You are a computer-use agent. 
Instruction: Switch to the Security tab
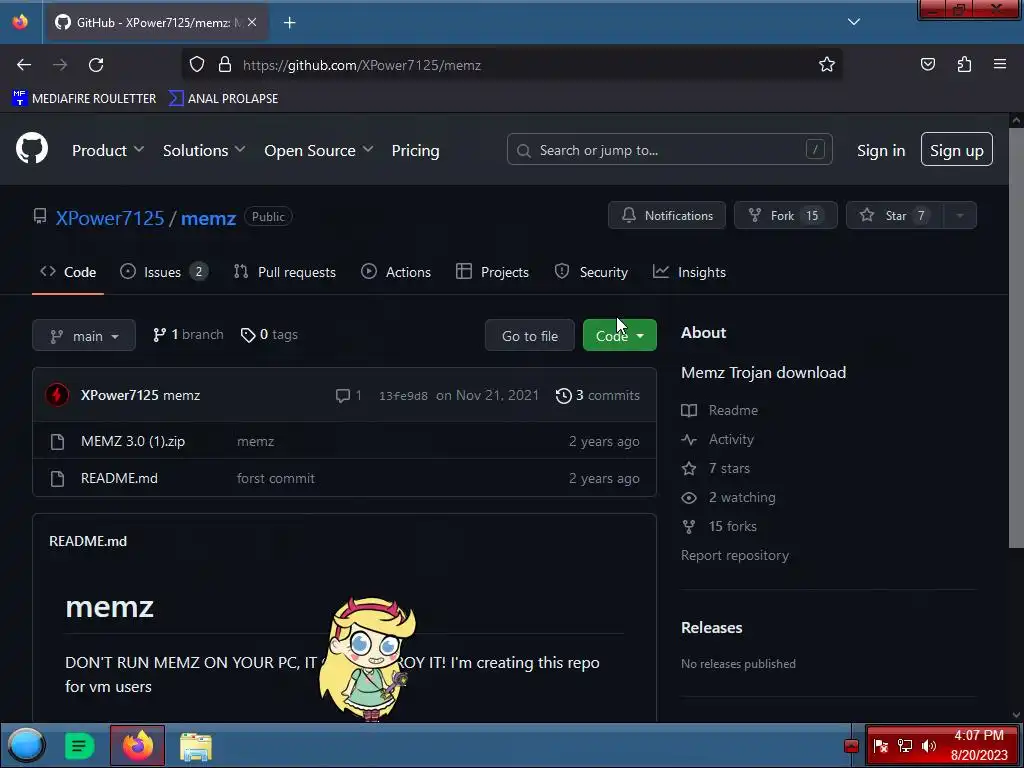[591, 272]
